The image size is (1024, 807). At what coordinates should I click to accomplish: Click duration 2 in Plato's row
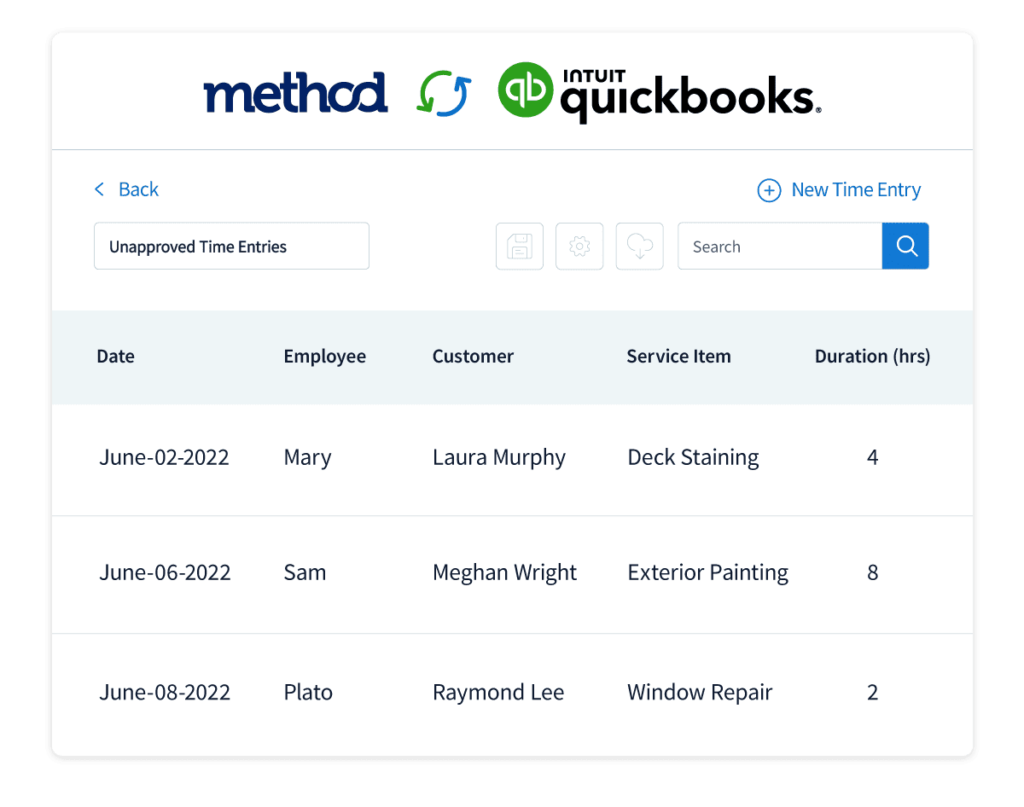pos(872,692)
